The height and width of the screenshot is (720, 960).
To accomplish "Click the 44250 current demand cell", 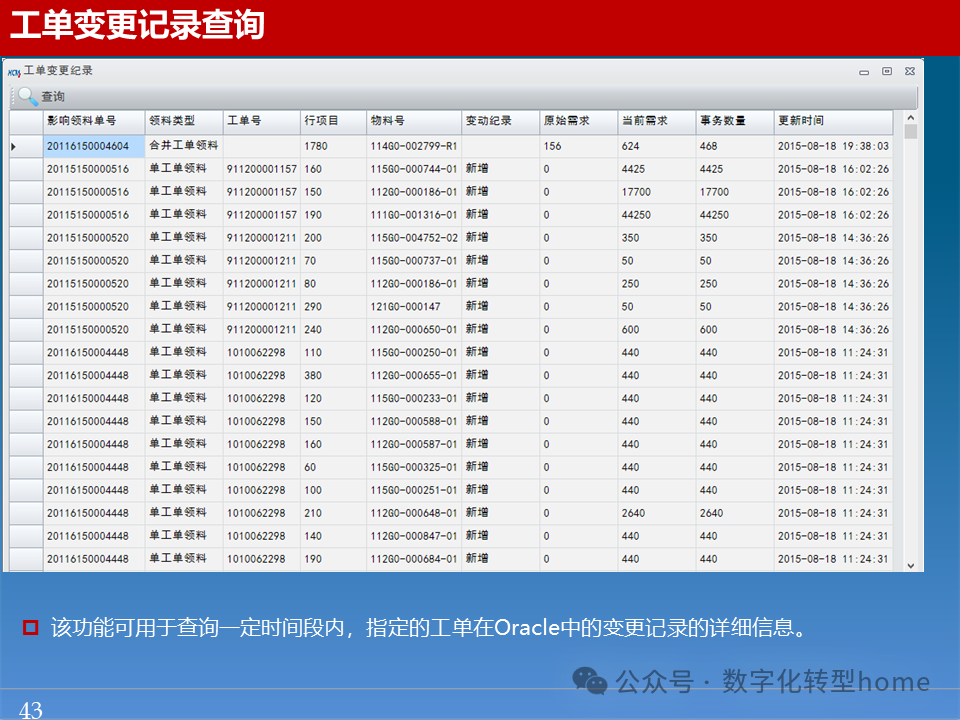I will pos(656,215).
